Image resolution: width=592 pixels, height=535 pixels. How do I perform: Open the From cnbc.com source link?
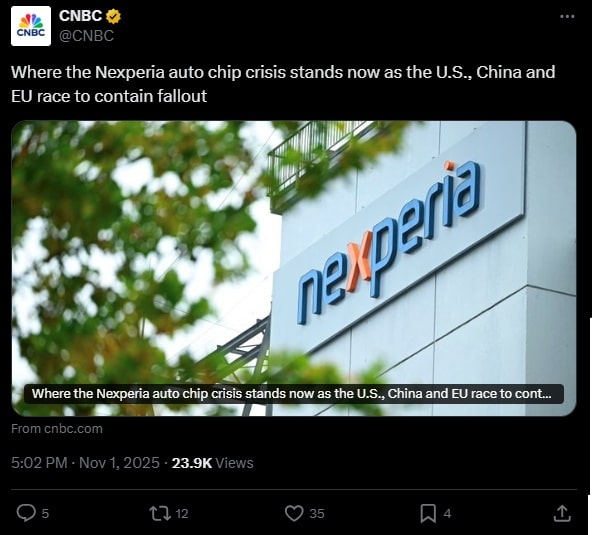(x=57, y=429)
